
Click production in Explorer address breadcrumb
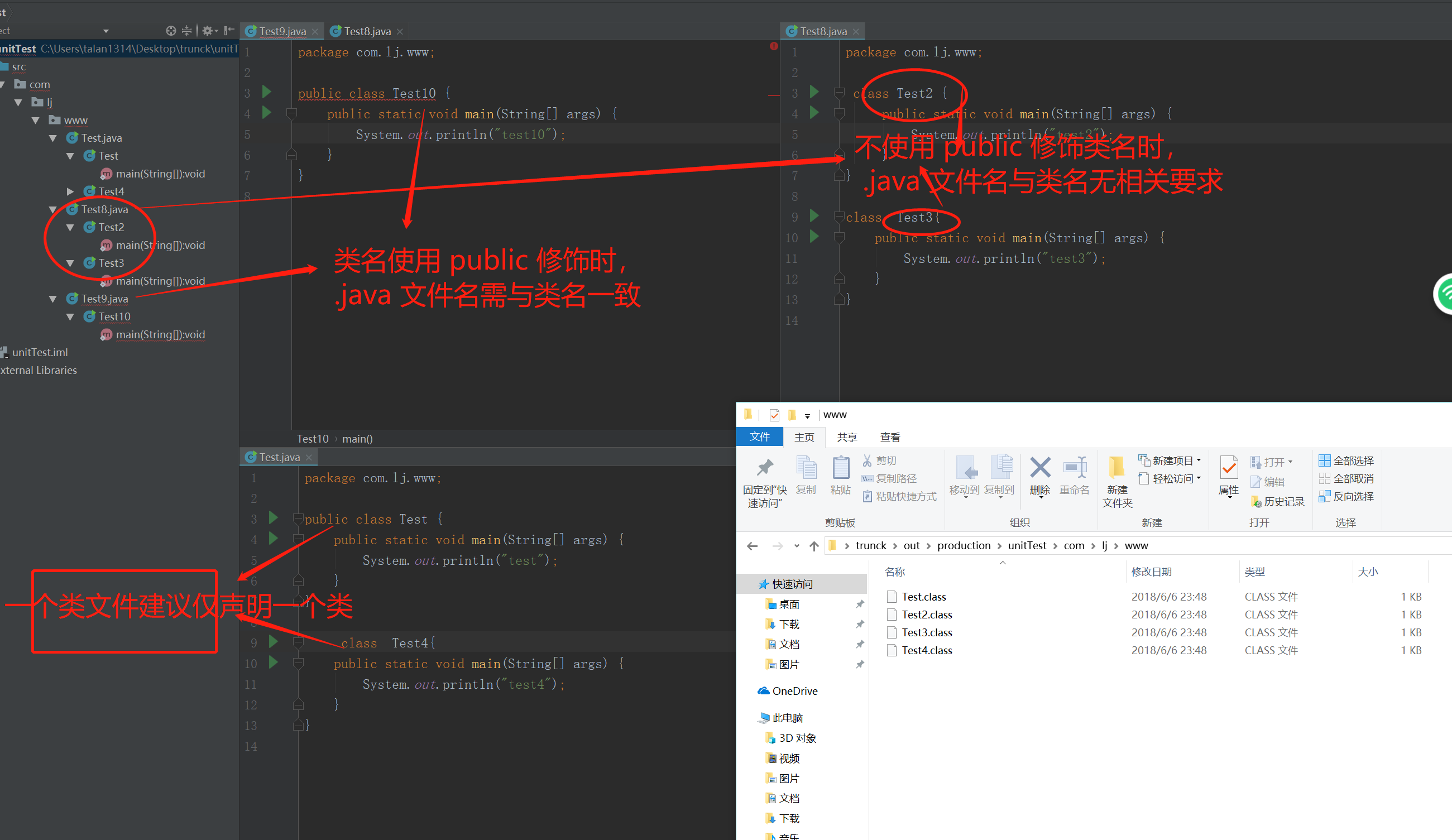[x=964, y=546]
